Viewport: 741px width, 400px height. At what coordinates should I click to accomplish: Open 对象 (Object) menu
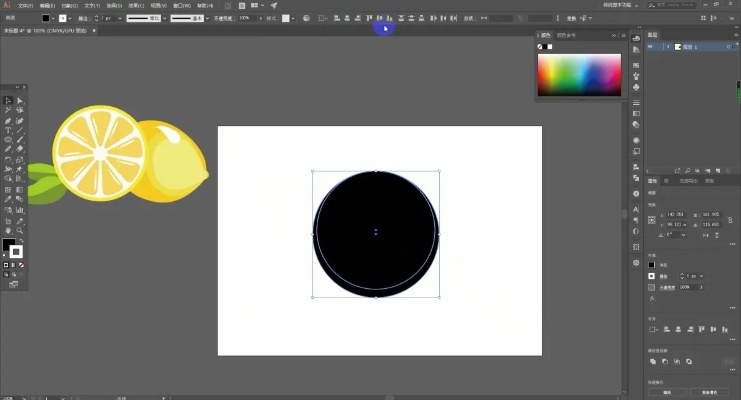[69, 6]
